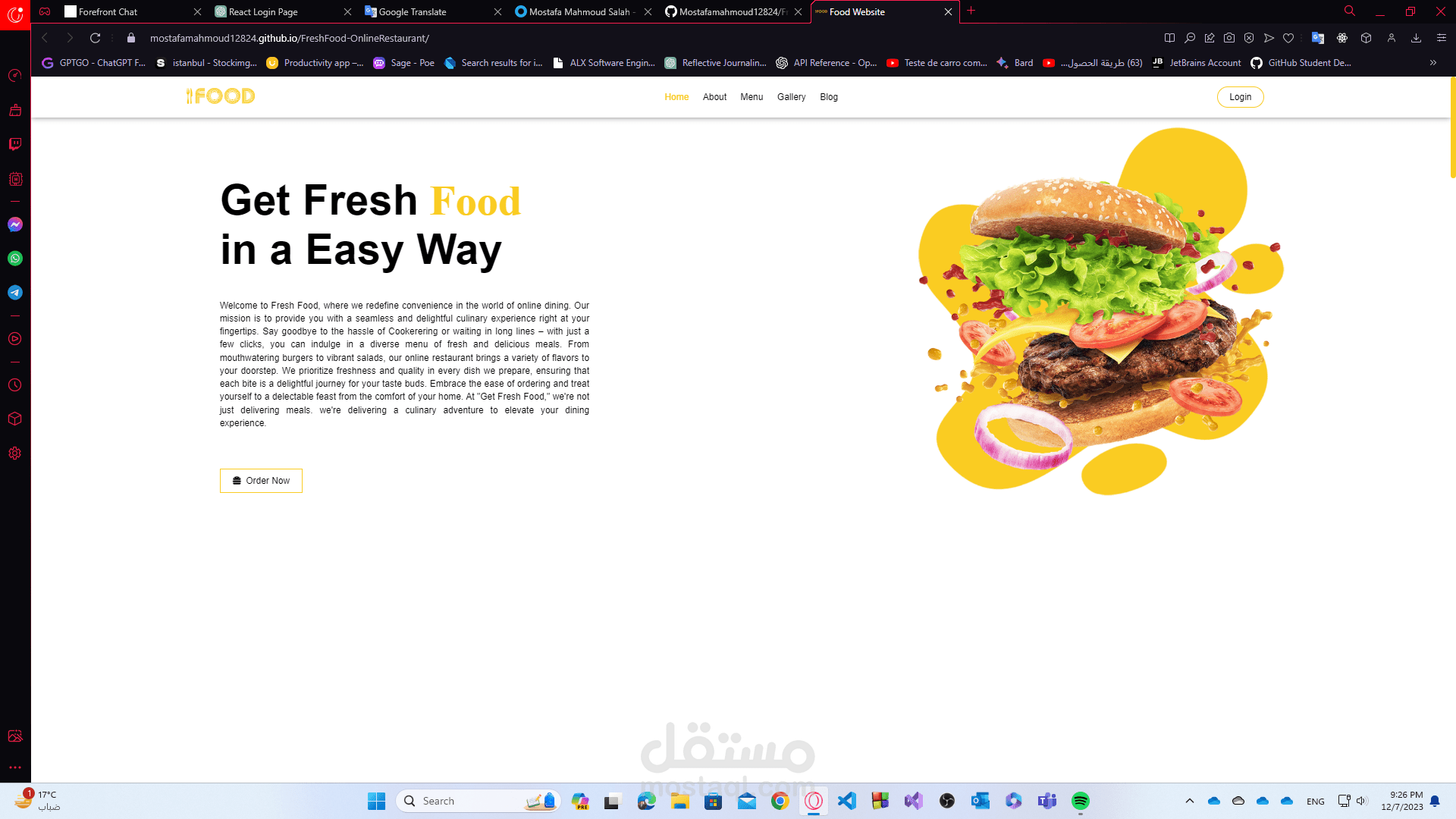Open Spotify from the taskbar
This screenshot has width=1456, height=819.
coord(1080,801)
